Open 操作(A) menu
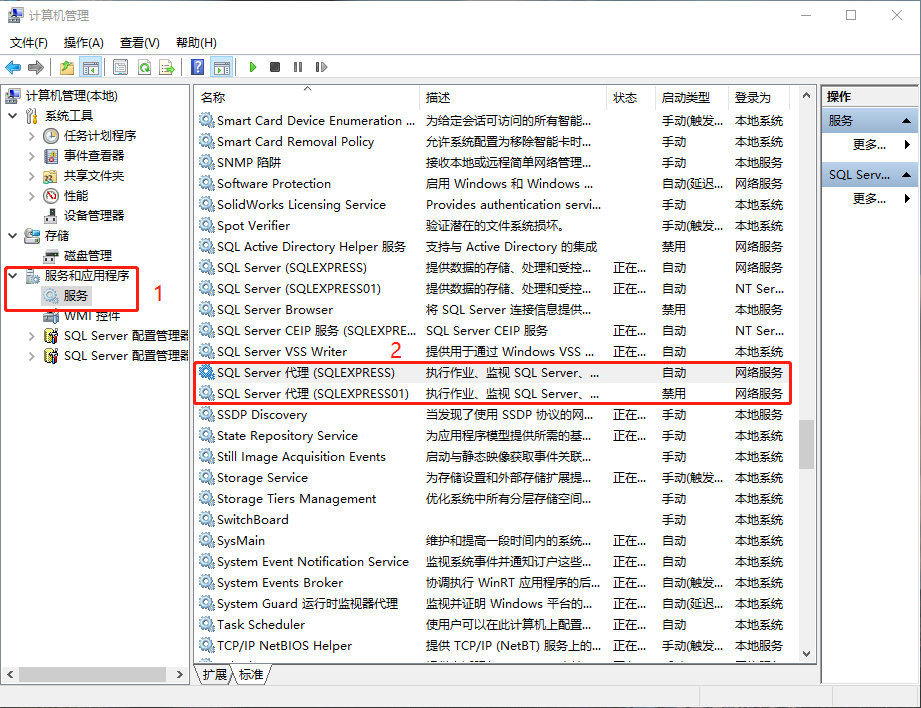This screenshot has width=921, height=708. pyautogui.click(x=83, y=43)
